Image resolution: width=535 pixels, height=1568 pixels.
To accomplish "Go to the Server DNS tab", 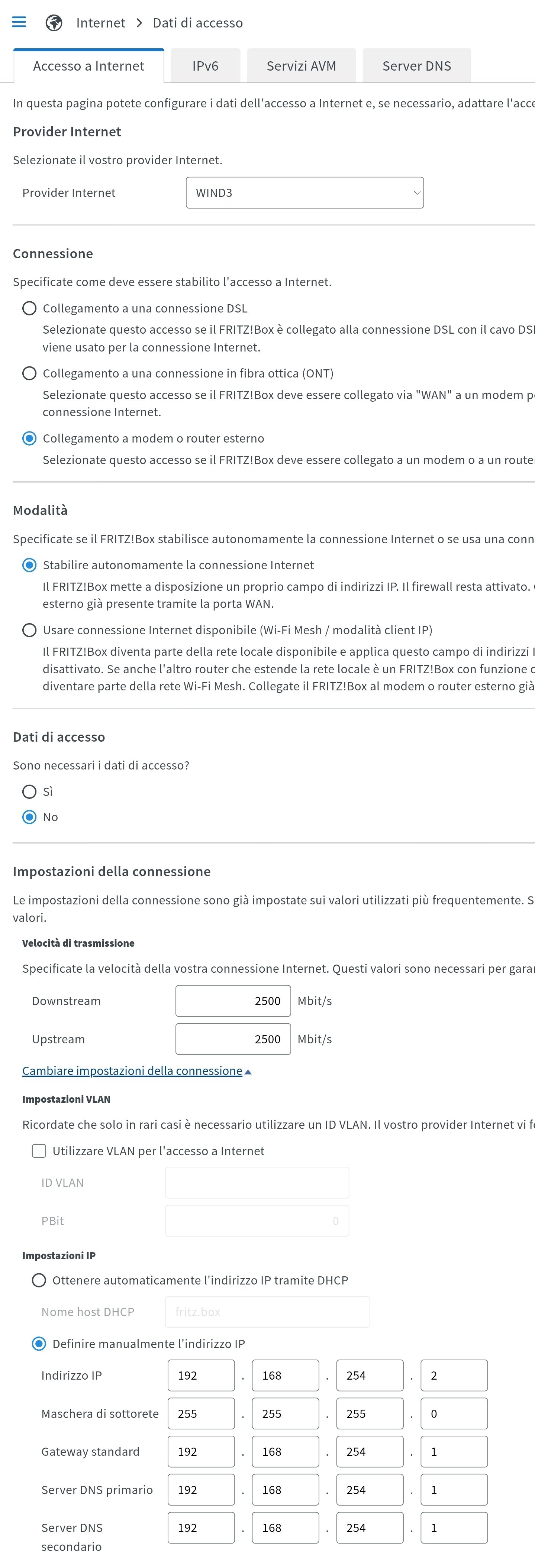I will point(417,66).
